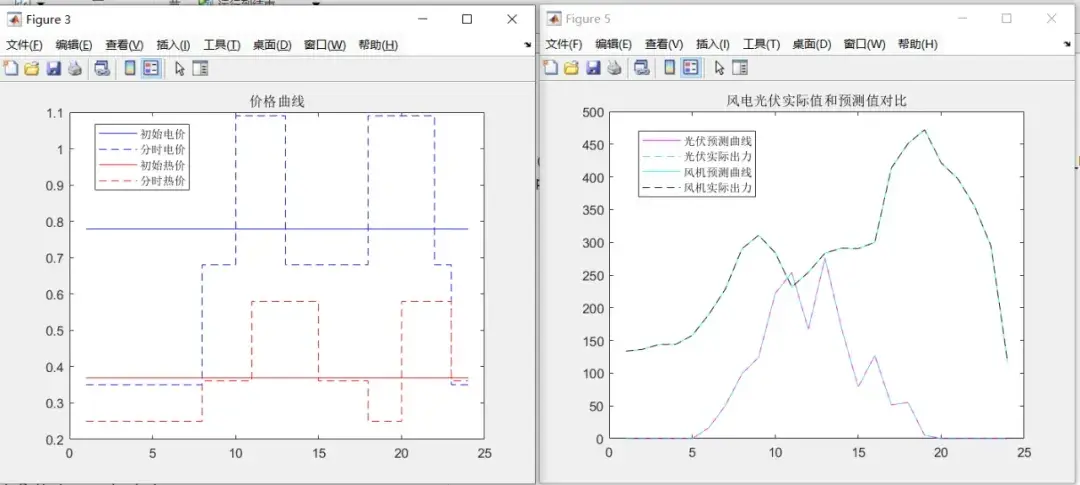The image size is (1080, 485).
Task: Open a file using Figure 3 folder icon
Action: point(32,68)
